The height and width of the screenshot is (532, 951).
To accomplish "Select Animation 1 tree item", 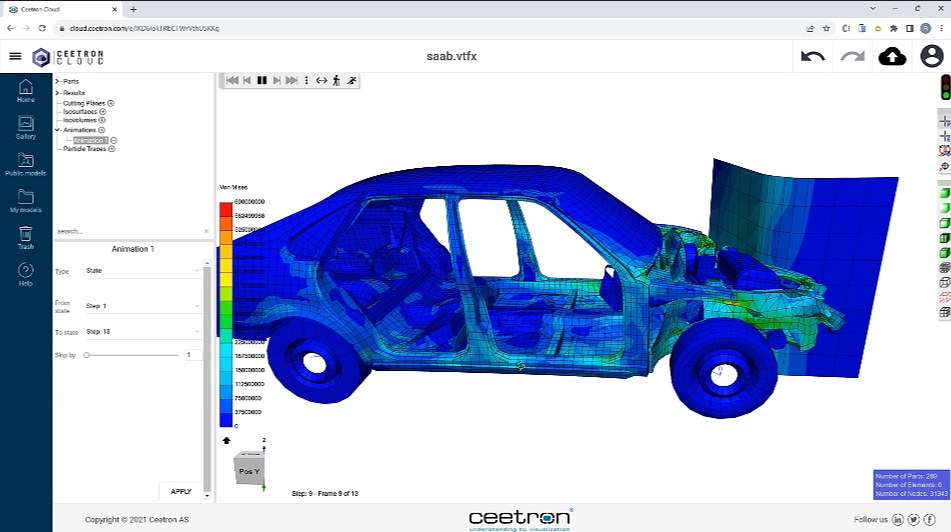I will coord(90,141).
